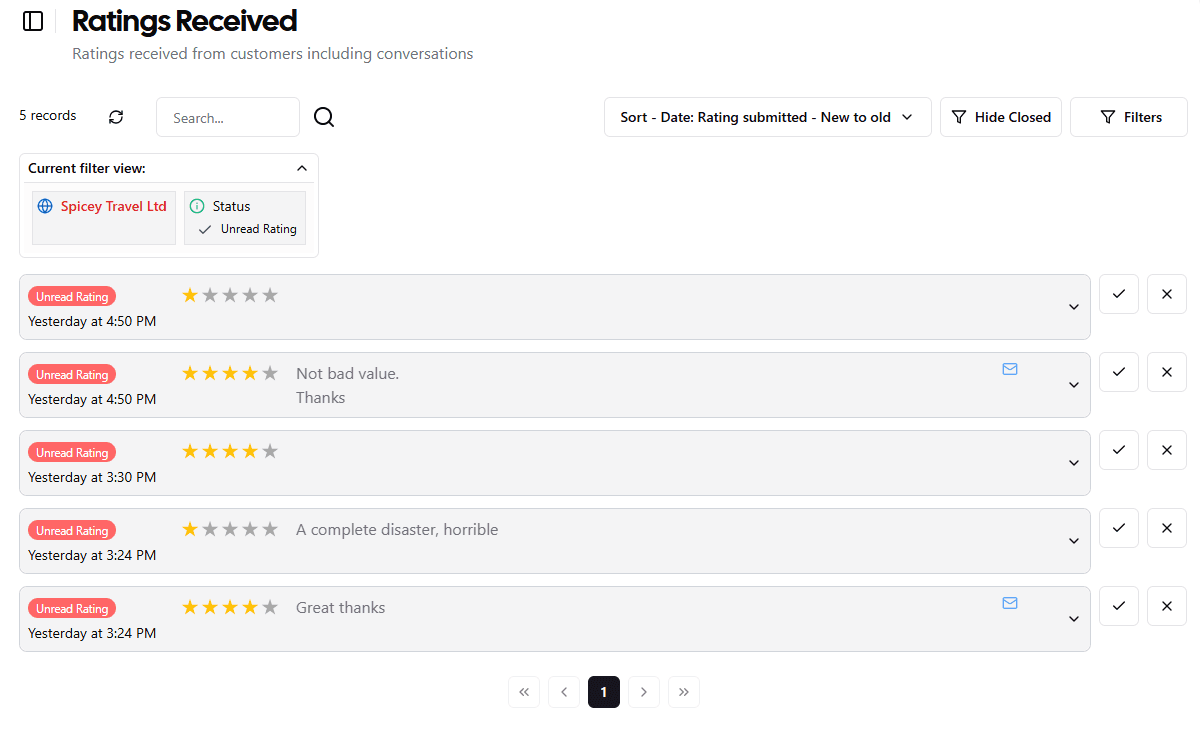Click the envelope icon on 'Great thanks' row
The width and height of the screenshot is (1200, 733).
(1010, 603)
